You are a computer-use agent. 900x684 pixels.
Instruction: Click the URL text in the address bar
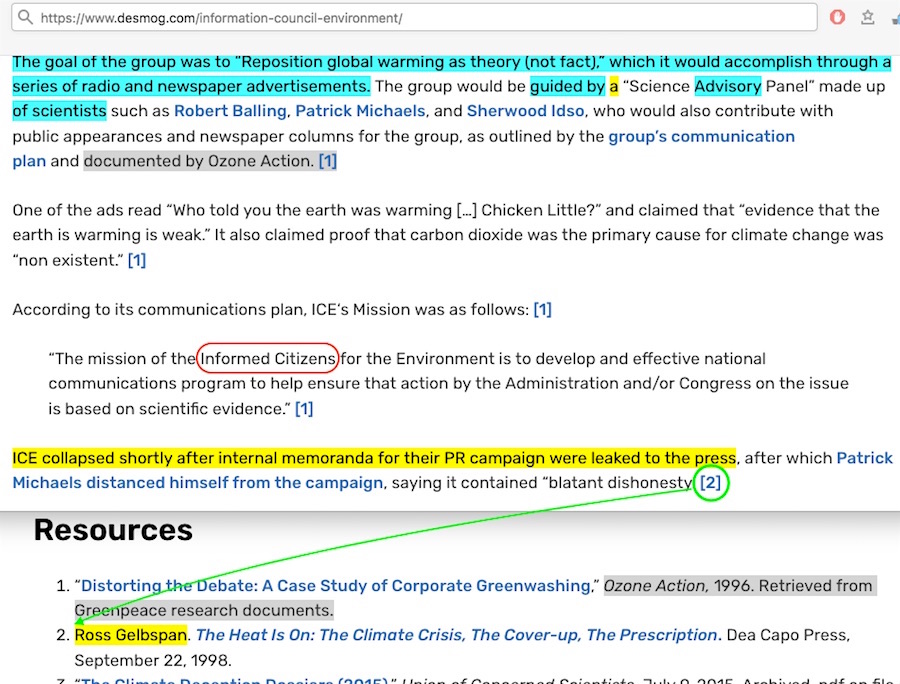[221, 18]
